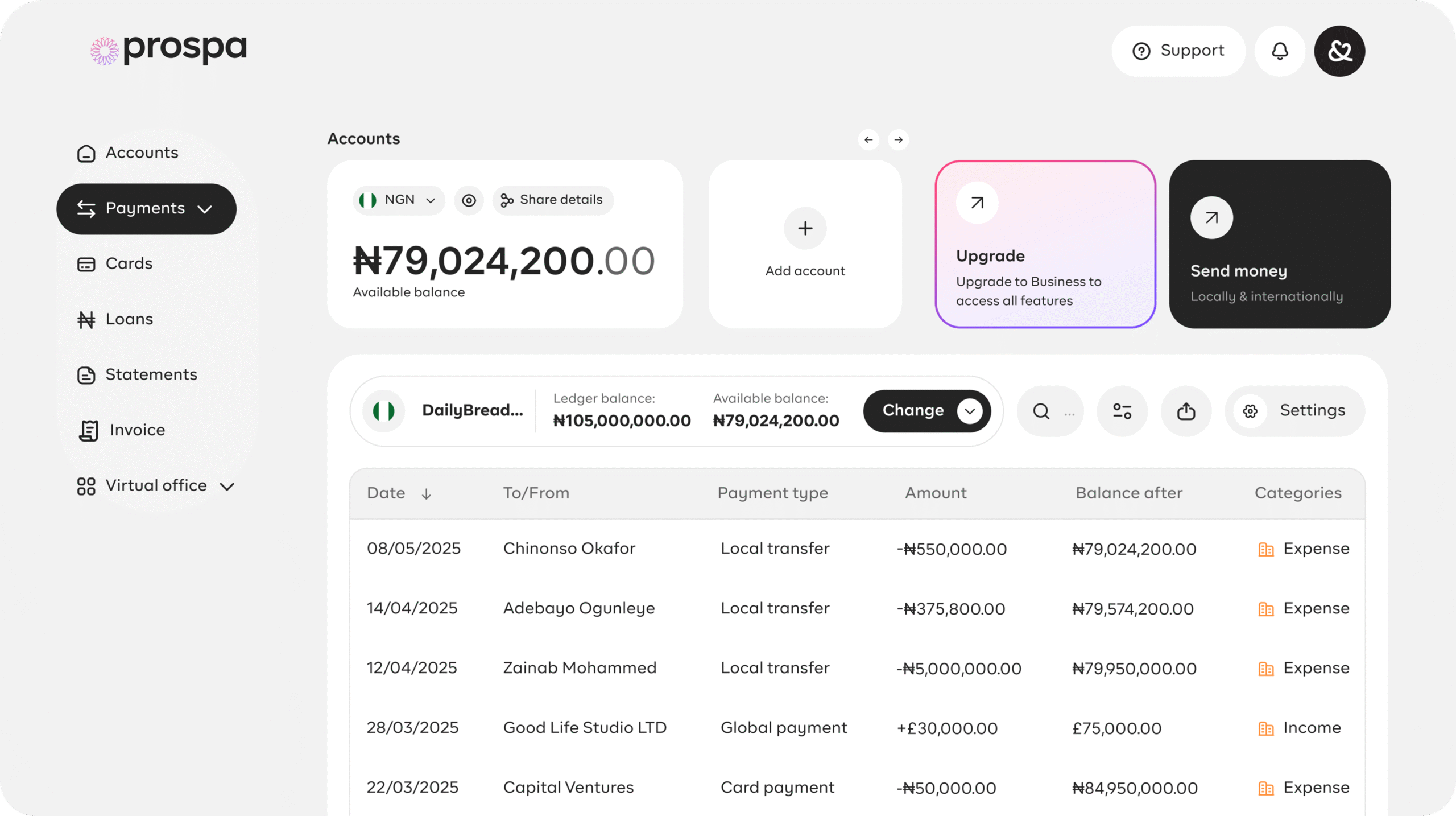The height and width of the screenshot is (816, 1456).
Task: Click Expense category icon for Adebayo Ogunleye
Action: pos(1265,609)
